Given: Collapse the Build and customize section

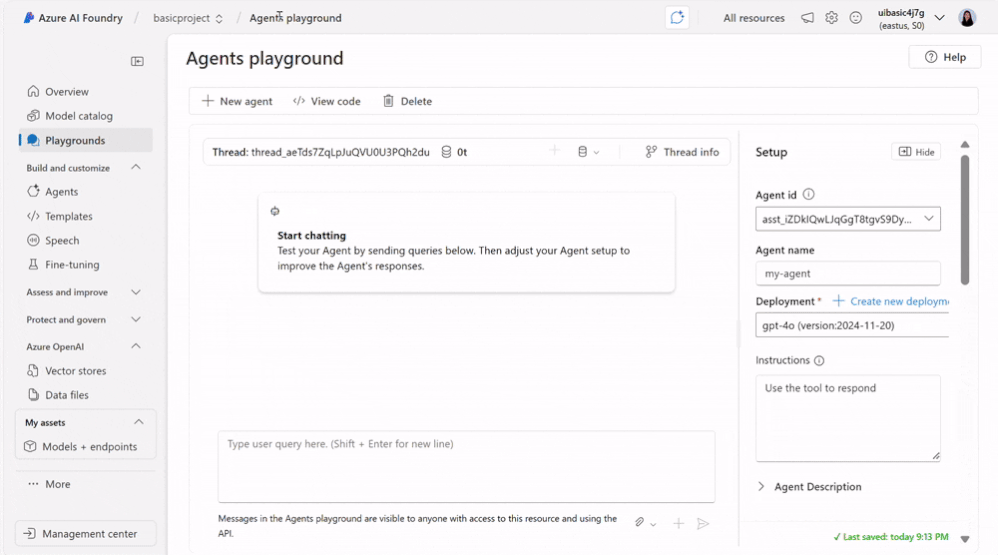Looking at the screenshot, I should (136, 168).
